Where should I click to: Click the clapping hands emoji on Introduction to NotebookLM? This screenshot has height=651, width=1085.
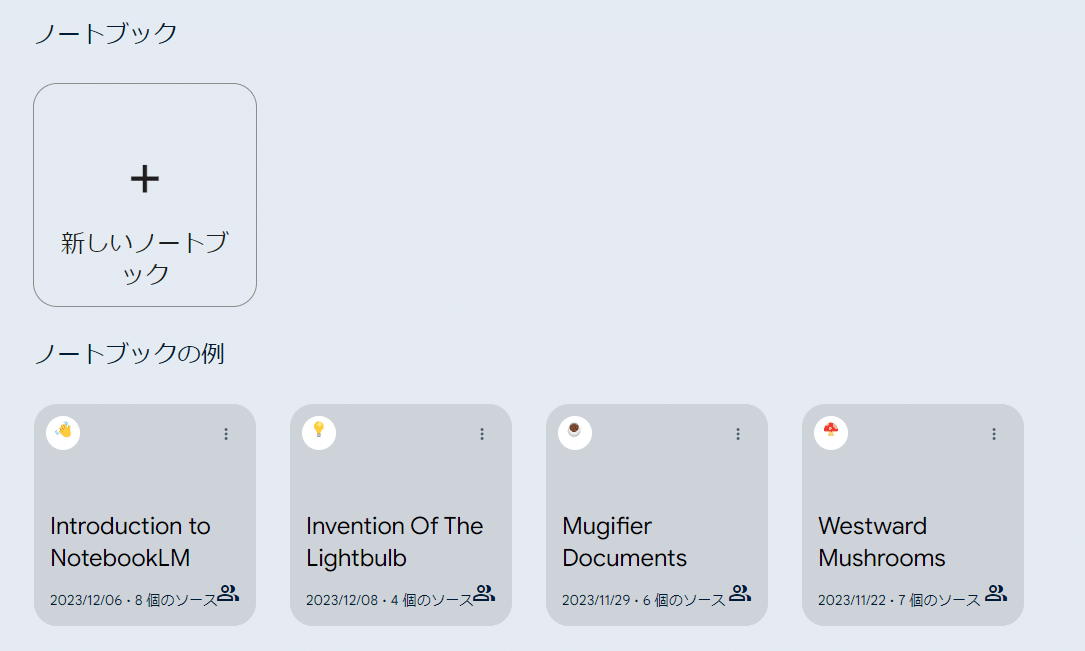point(62,433)
